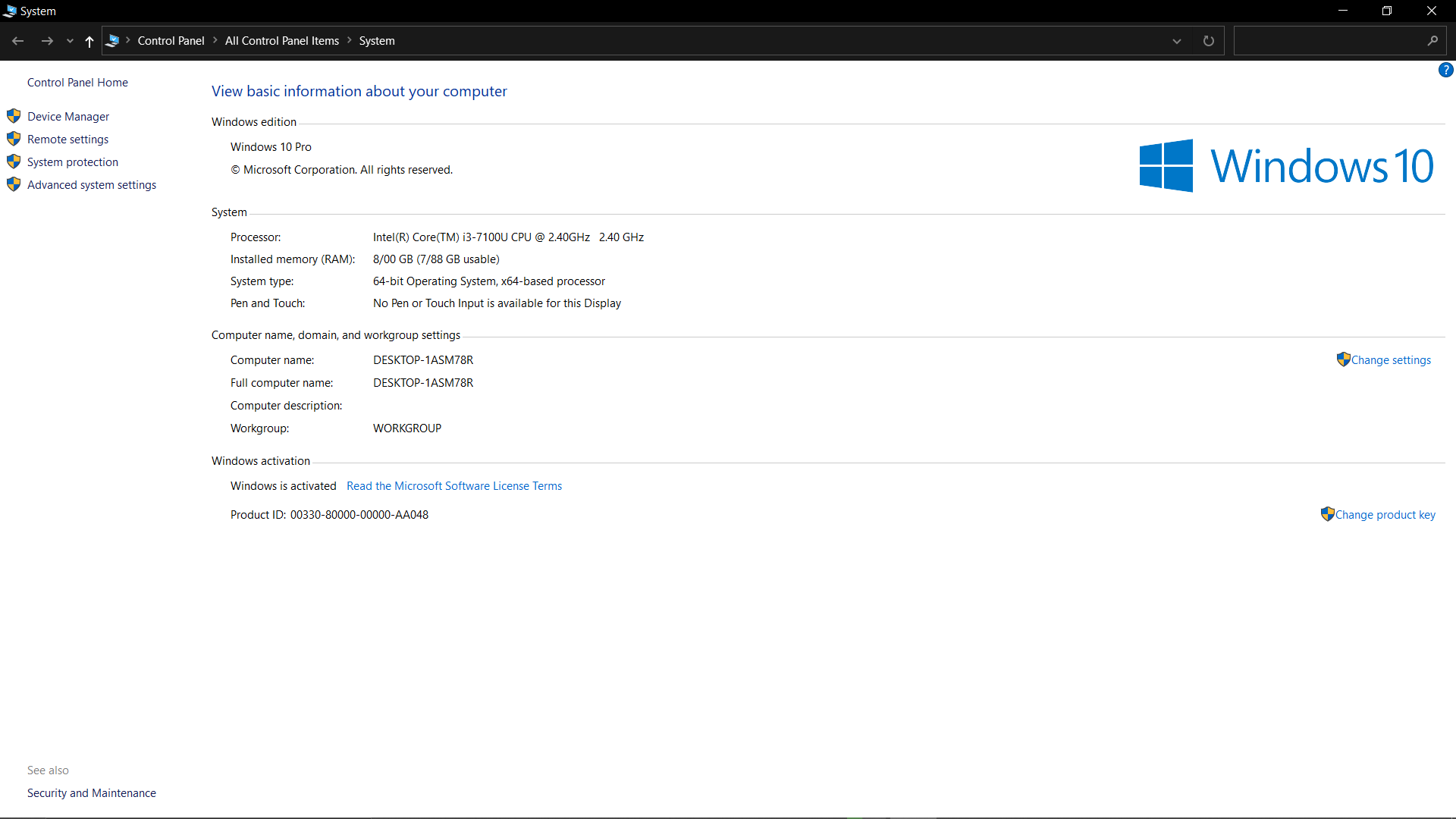Go to All Control Panel Items breadcrumb
1456x819 pixels.
(281, 41)
